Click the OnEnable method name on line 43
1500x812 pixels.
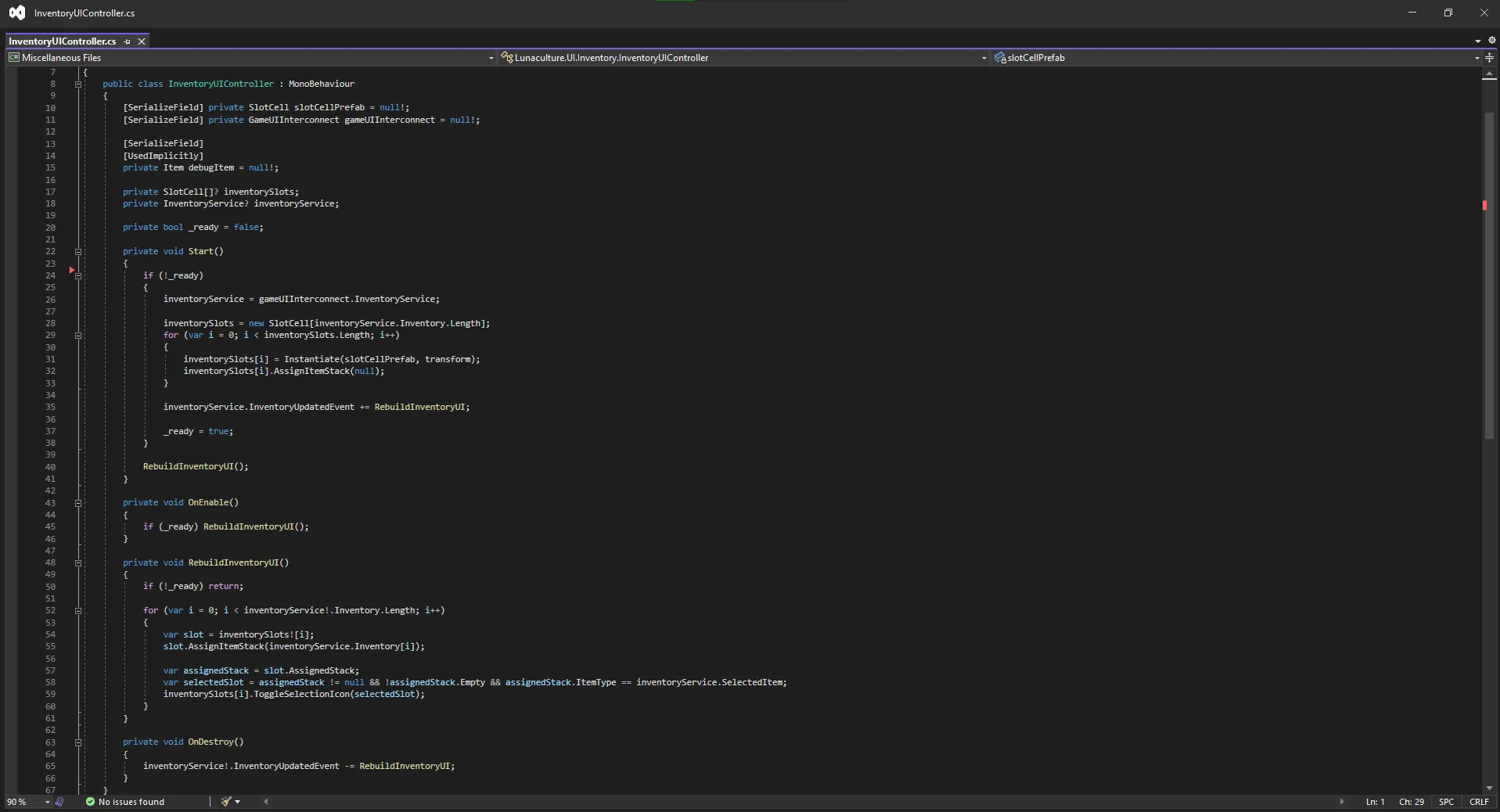(208, 503)
